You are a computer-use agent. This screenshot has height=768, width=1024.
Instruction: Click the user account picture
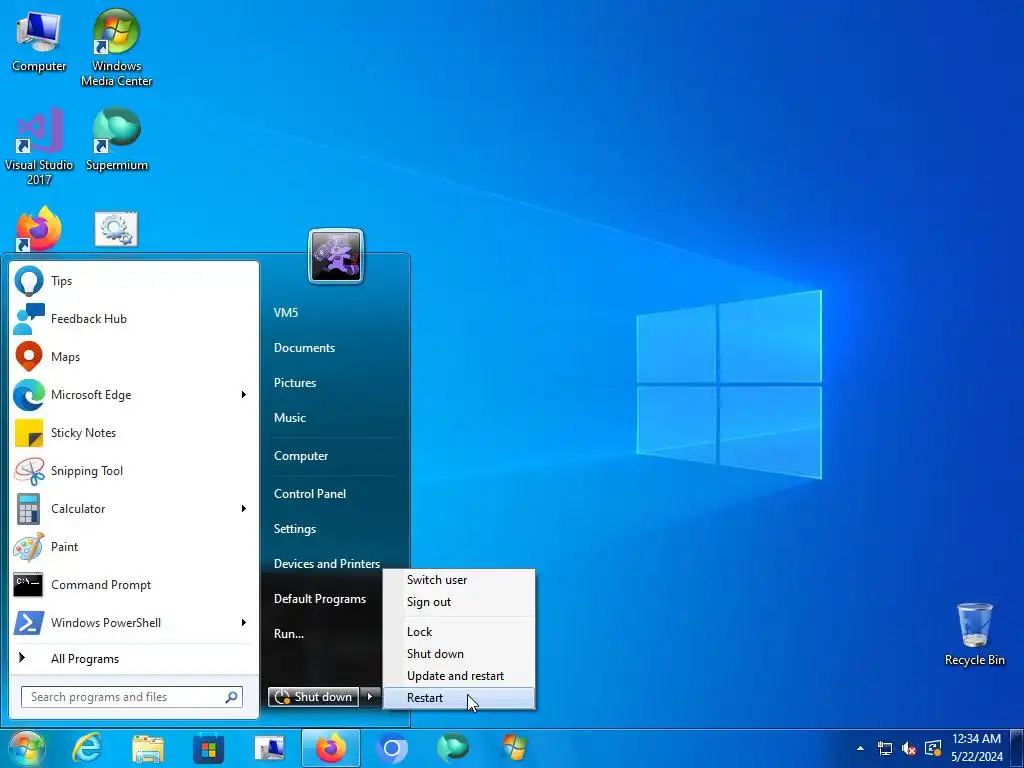click(336, 256)
